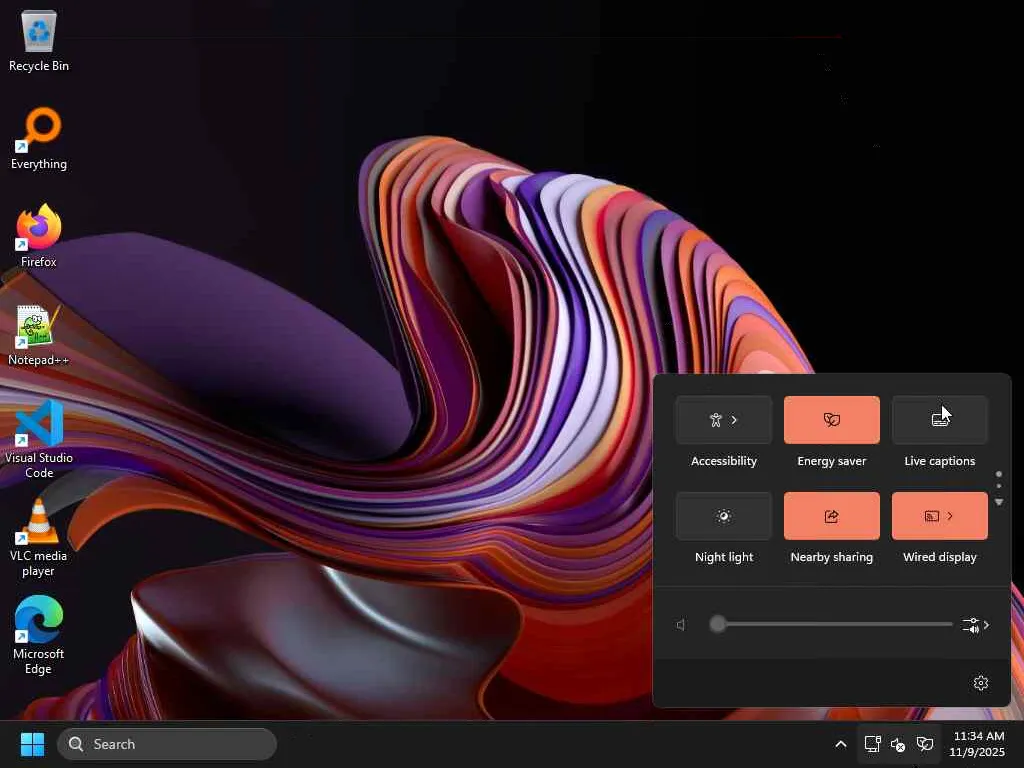Click the Night light label text
The width and height of the screenshot is (1024, 768).
pyautogui.click(x=724, y=557)
